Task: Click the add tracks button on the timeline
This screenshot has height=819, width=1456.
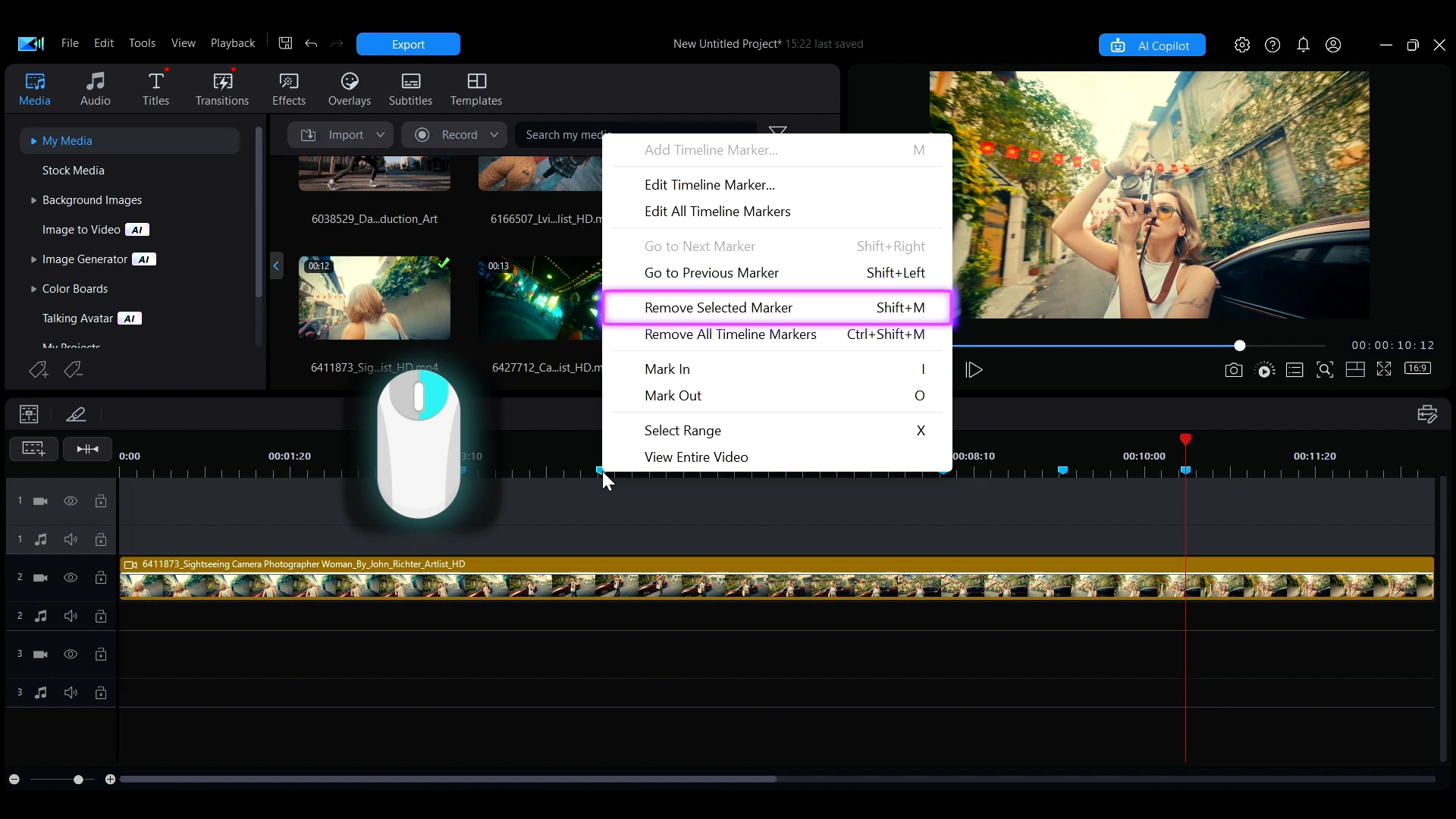Action: (33, 449)
